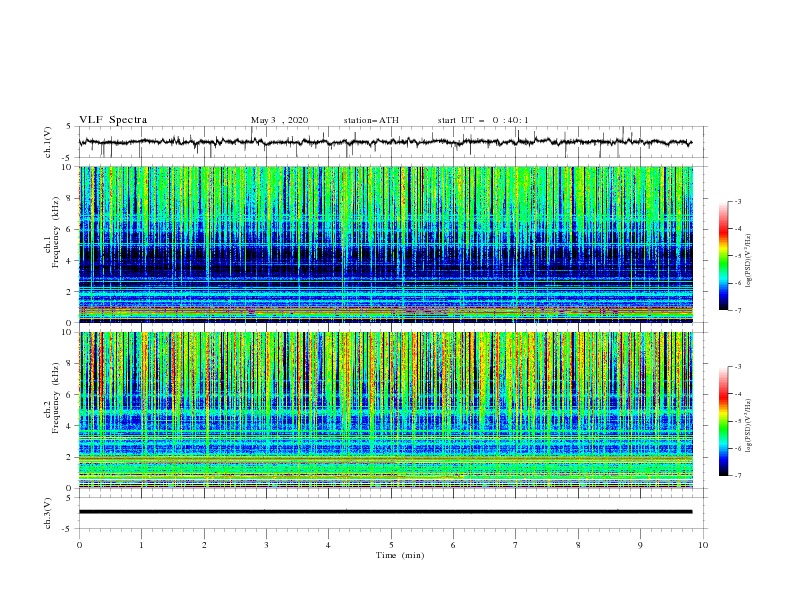Click the "10" tick on the time axis
792x612 pixels.
click(703, 545)
